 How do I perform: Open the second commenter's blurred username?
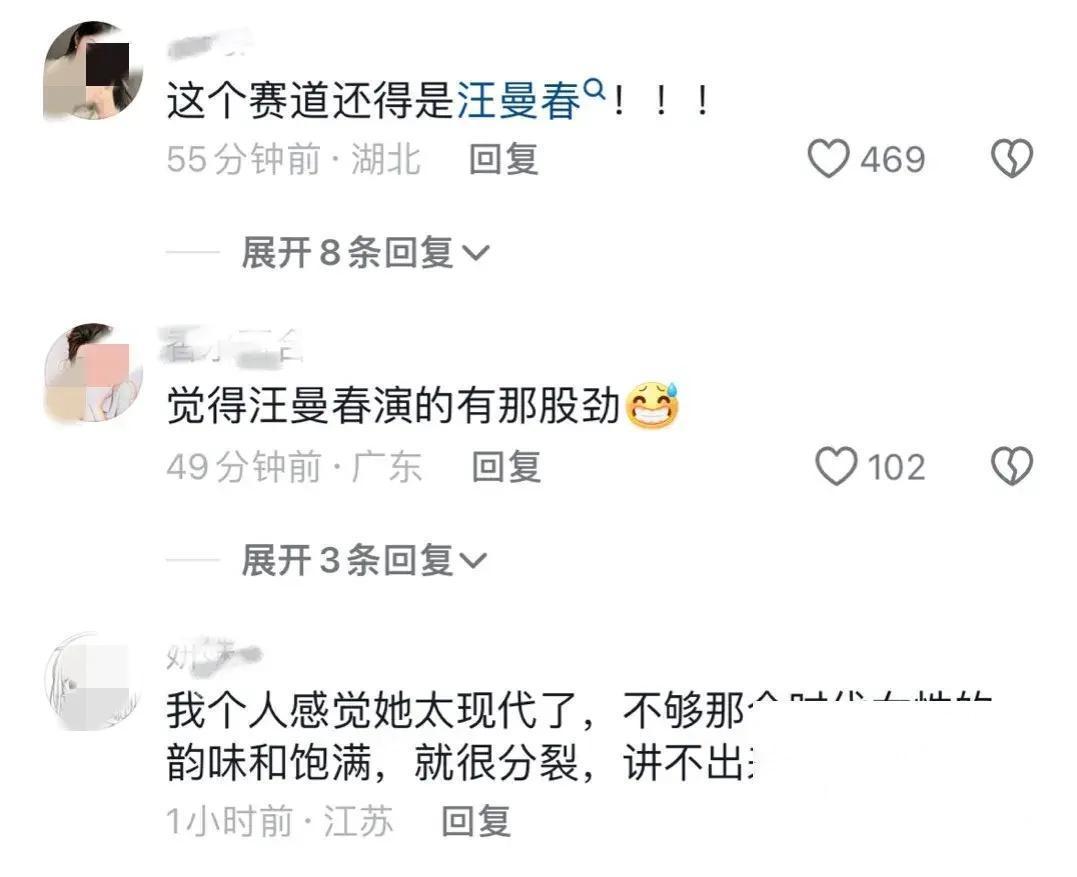click(x=231, y=345)
